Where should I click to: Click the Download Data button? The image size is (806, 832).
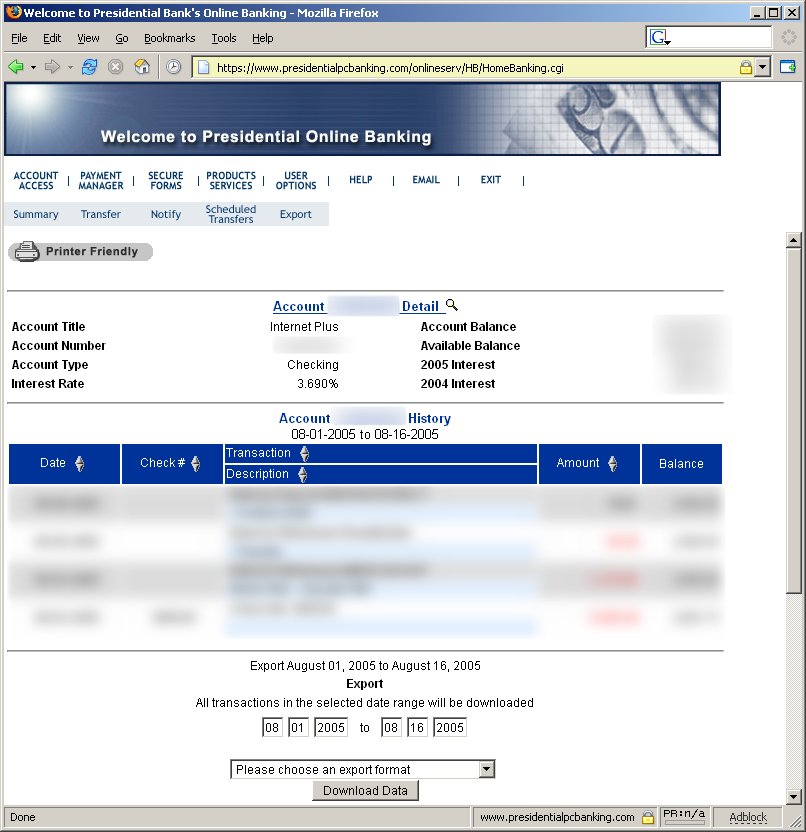click(365, 790)
